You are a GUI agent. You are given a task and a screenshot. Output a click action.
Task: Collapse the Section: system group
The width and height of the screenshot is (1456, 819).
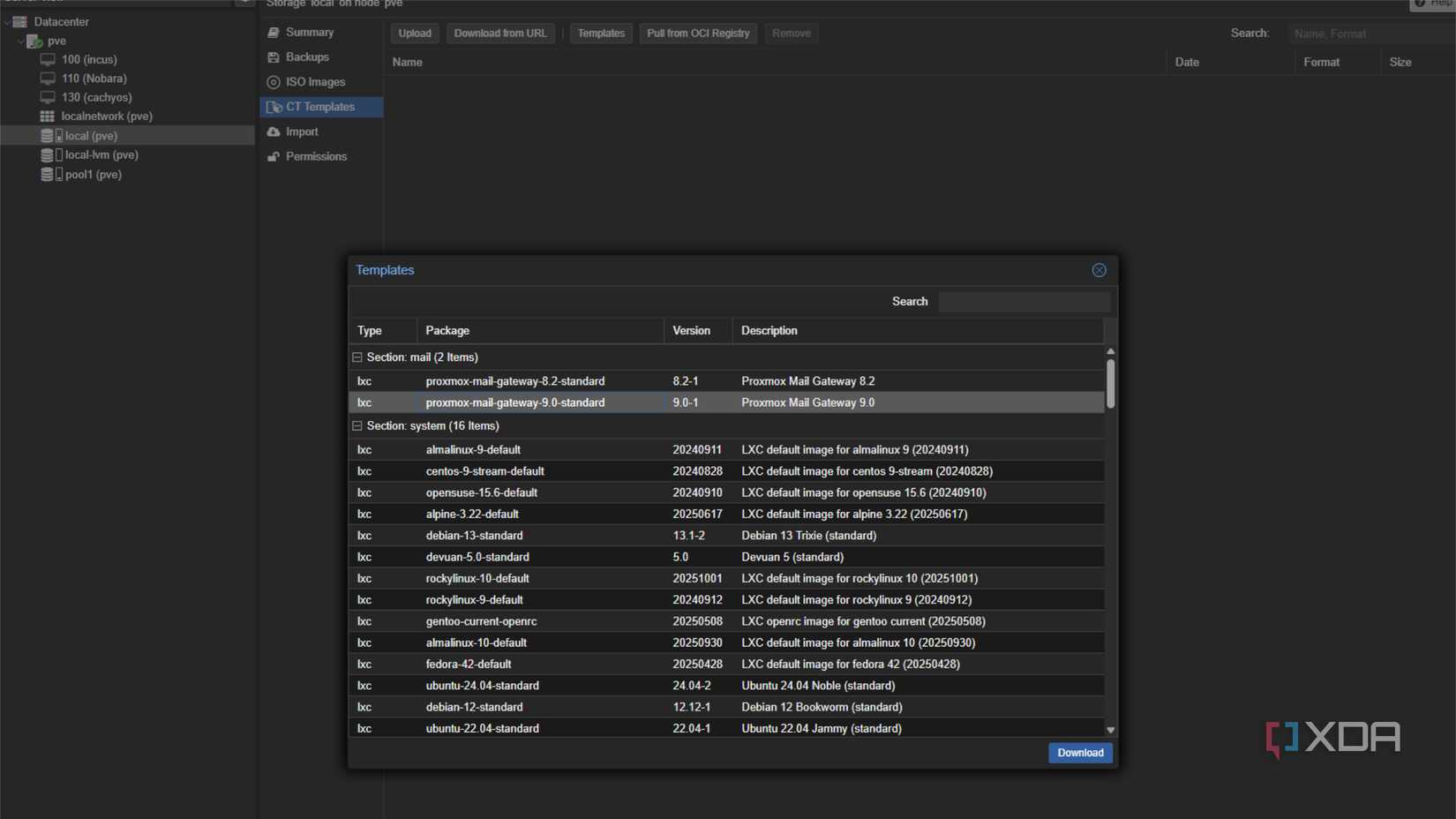pyautogui.click(x=357, y=425)
